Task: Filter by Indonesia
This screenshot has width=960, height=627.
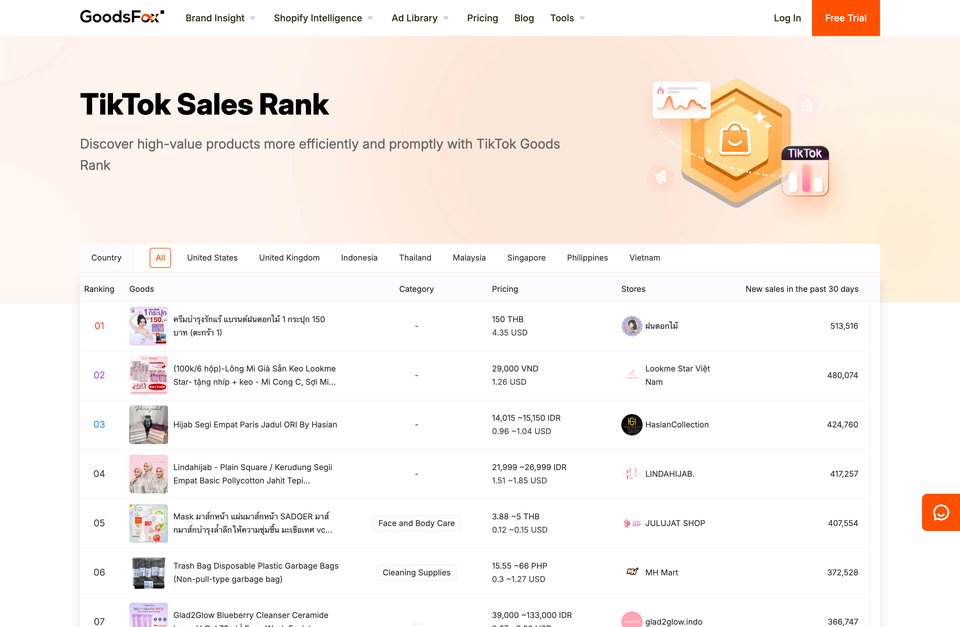Action: (x=359, y=258)
